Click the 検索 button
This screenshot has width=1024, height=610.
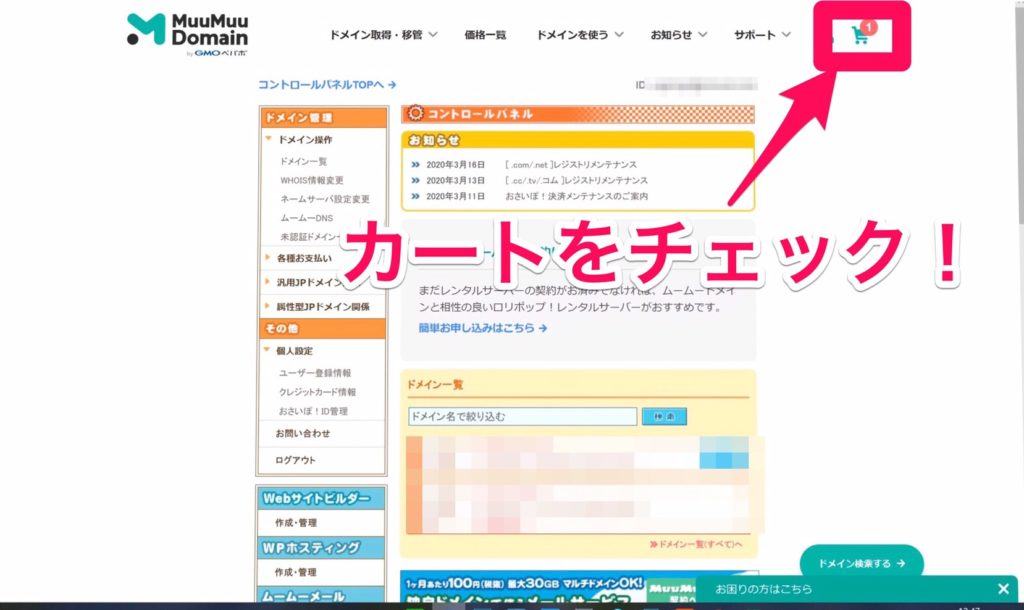(x=664, y=417)
